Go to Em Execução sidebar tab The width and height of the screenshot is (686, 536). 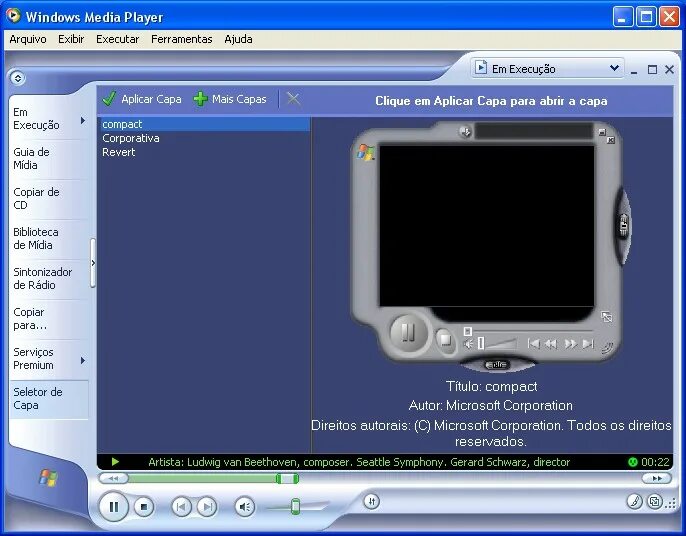coord(36,119)
